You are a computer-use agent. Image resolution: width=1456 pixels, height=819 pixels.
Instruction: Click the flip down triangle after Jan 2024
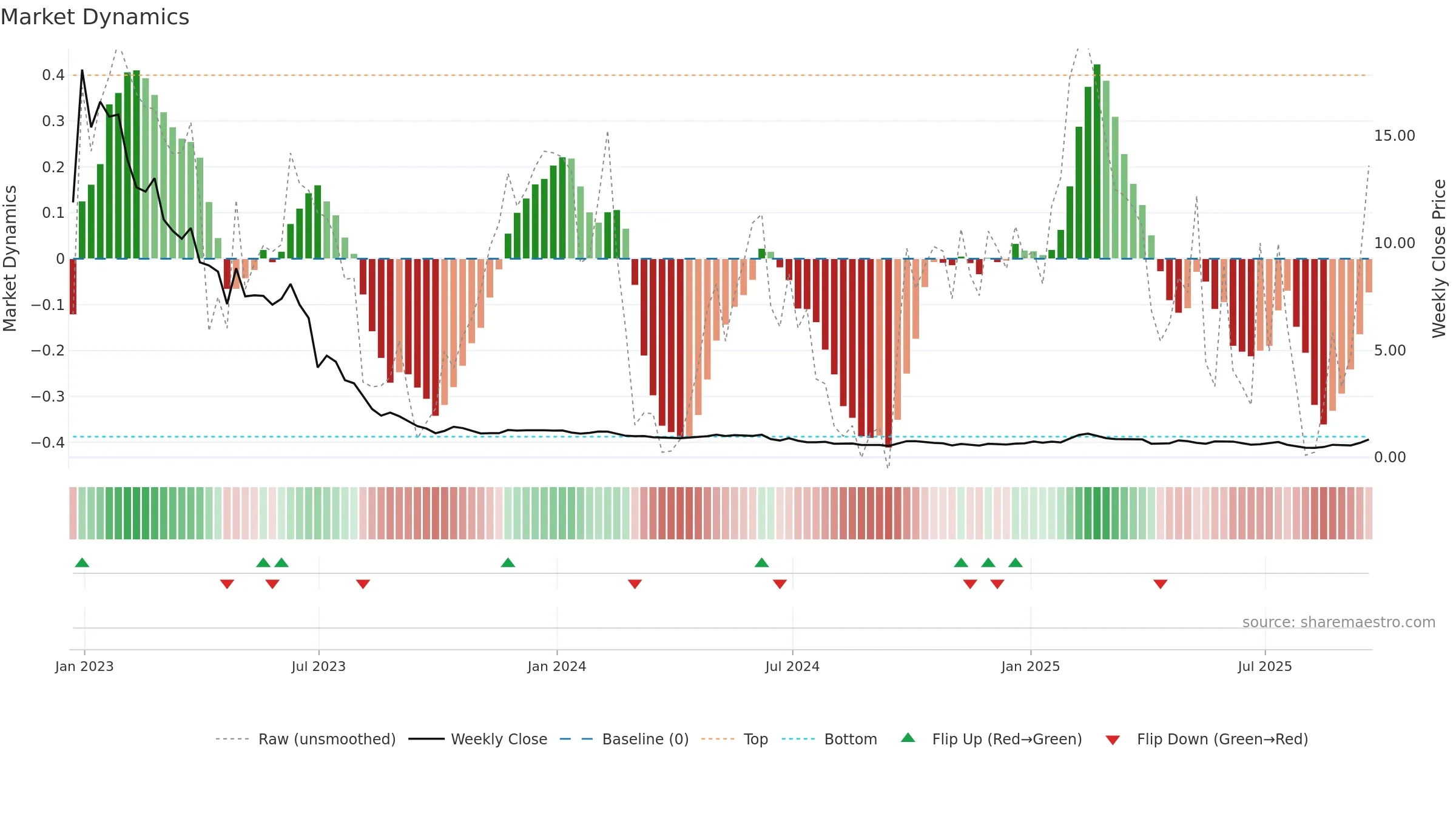635,584
